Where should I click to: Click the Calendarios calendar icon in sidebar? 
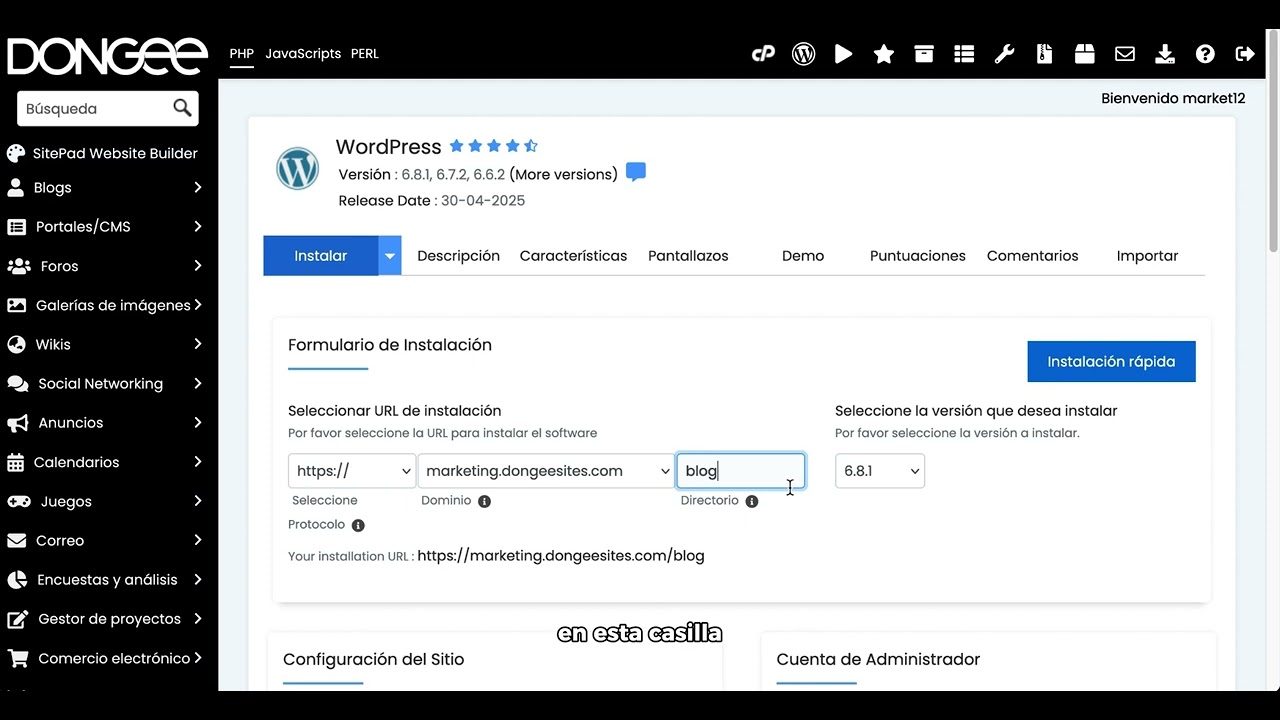tap(15, 462)
